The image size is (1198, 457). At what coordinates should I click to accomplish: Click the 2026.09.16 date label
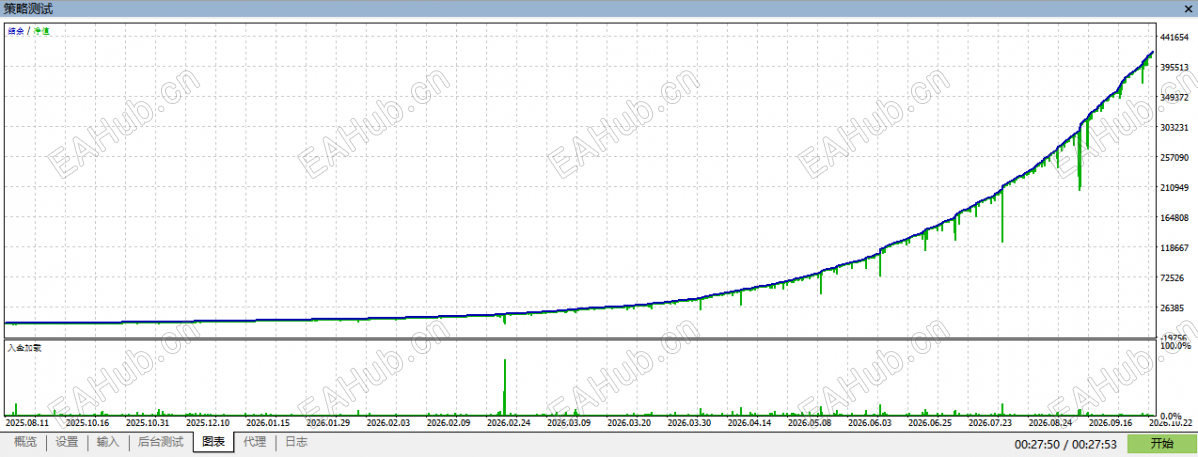1111,422
